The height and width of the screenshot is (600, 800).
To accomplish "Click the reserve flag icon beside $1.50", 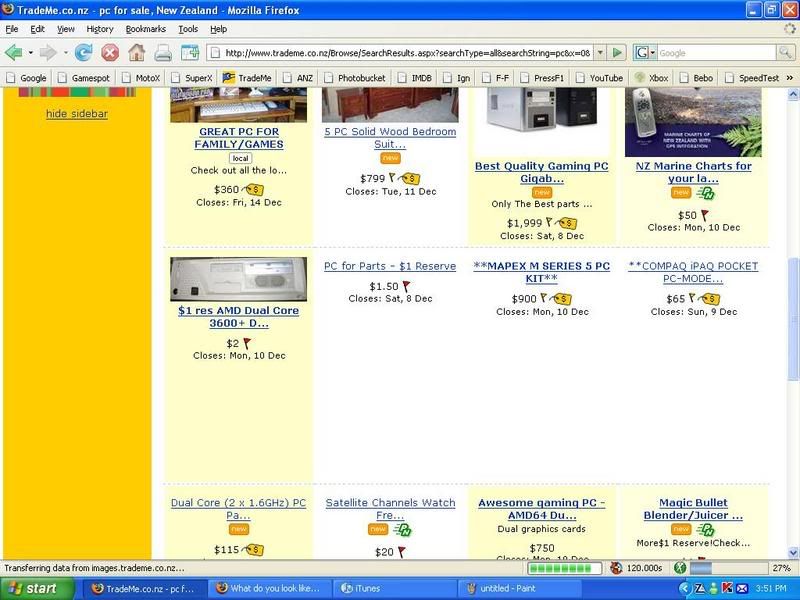I will 406,286.
